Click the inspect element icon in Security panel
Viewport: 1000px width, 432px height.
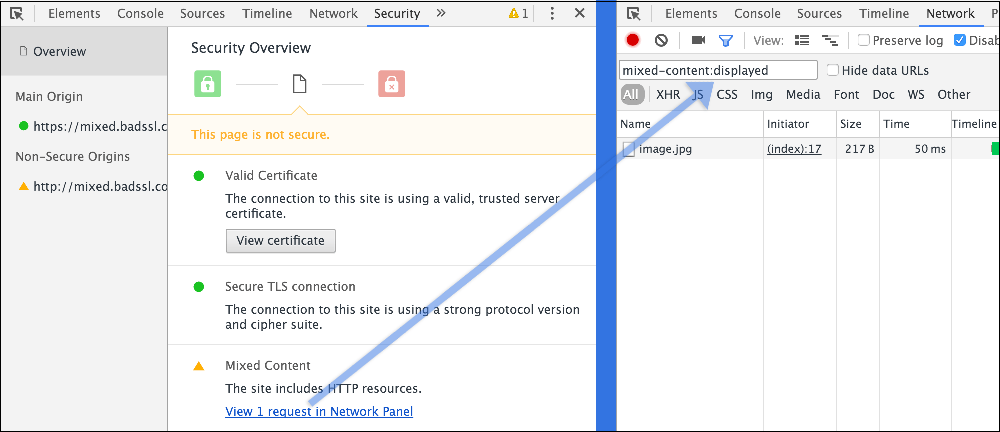pyautogui.click(x=18, y=13)
